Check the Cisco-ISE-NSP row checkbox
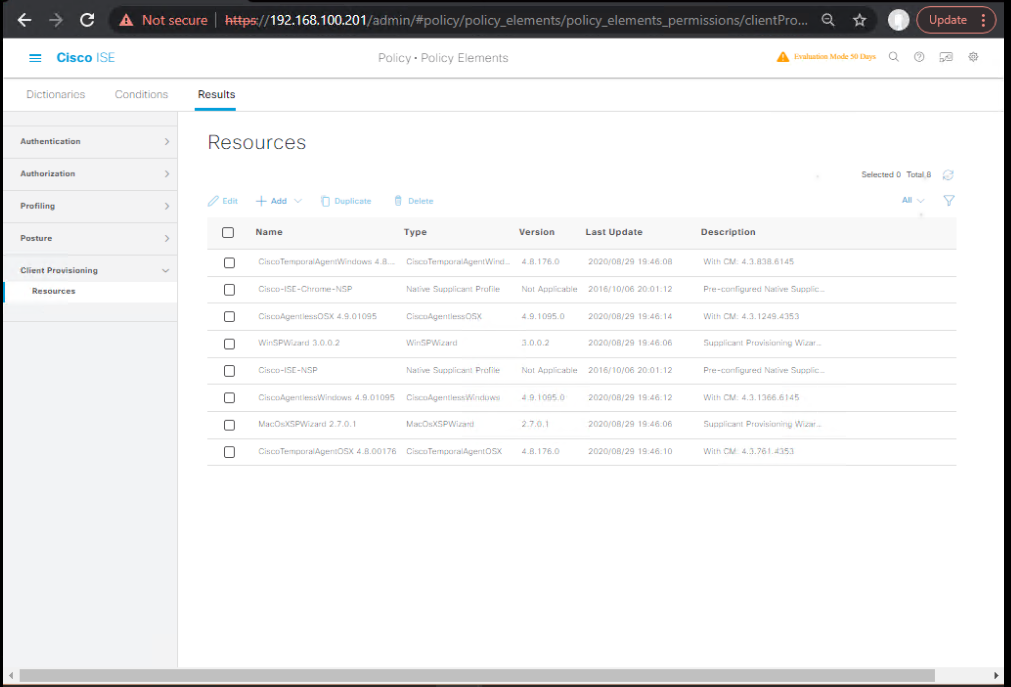This screenshot has width=1011, height=687. click(230, 371)
